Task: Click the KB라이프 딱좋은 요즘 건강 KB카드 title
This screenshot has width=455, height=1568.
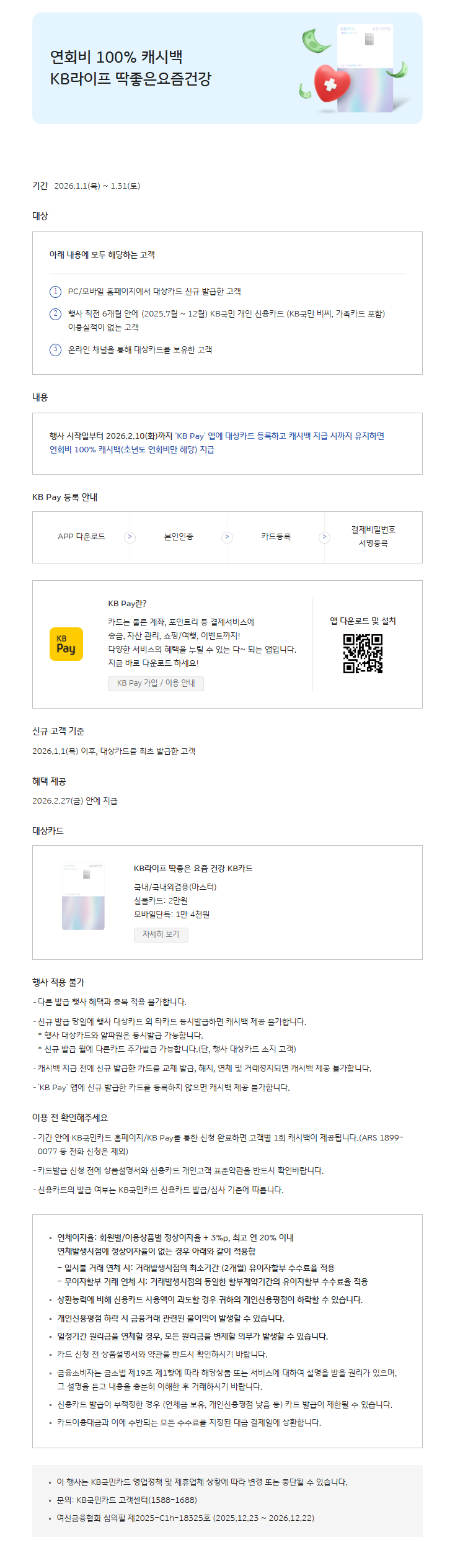Action: (193, 869)
